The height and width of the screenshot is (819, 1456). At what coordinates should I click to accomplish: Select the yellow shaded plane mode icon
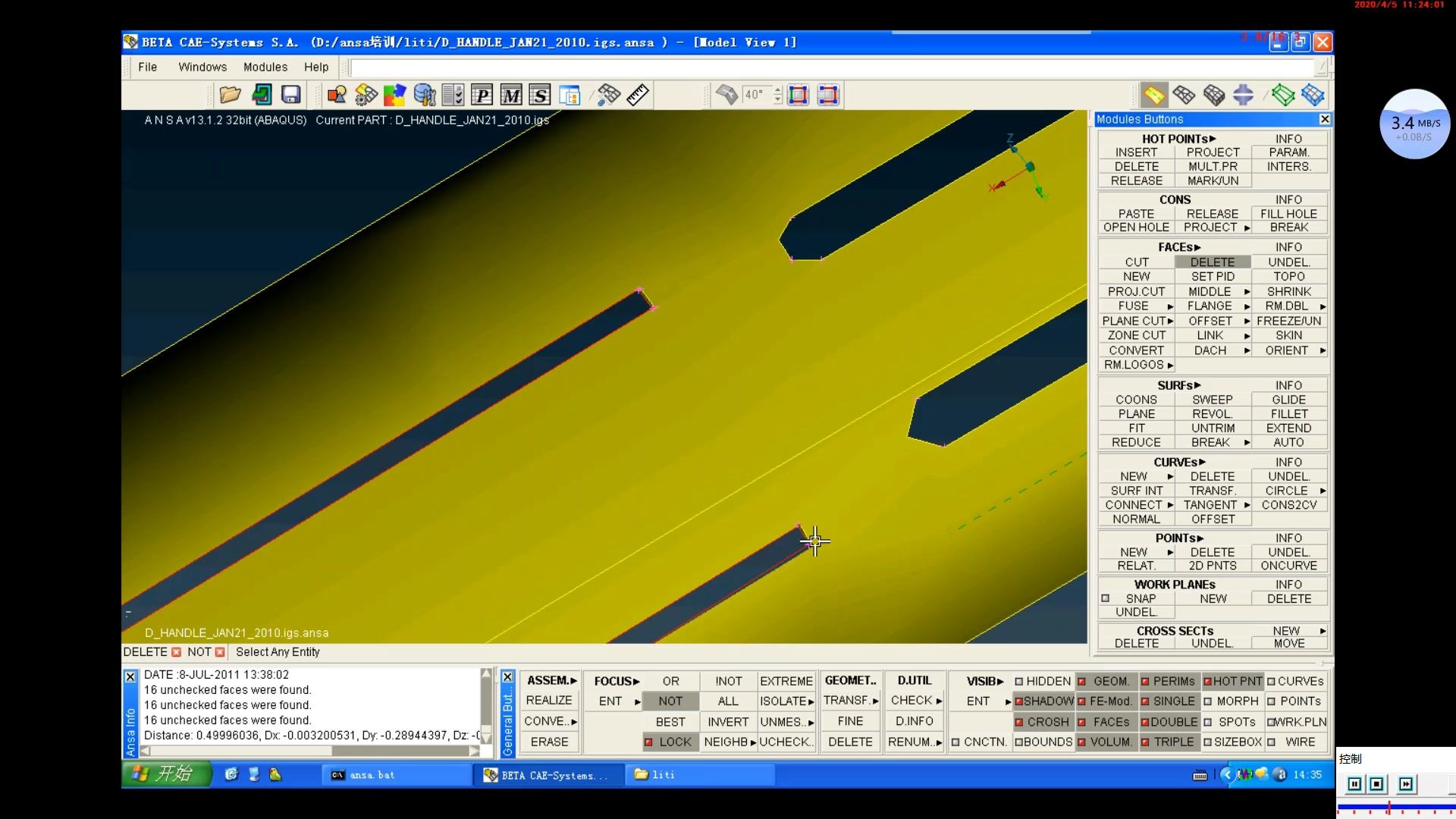(1154, 95)
